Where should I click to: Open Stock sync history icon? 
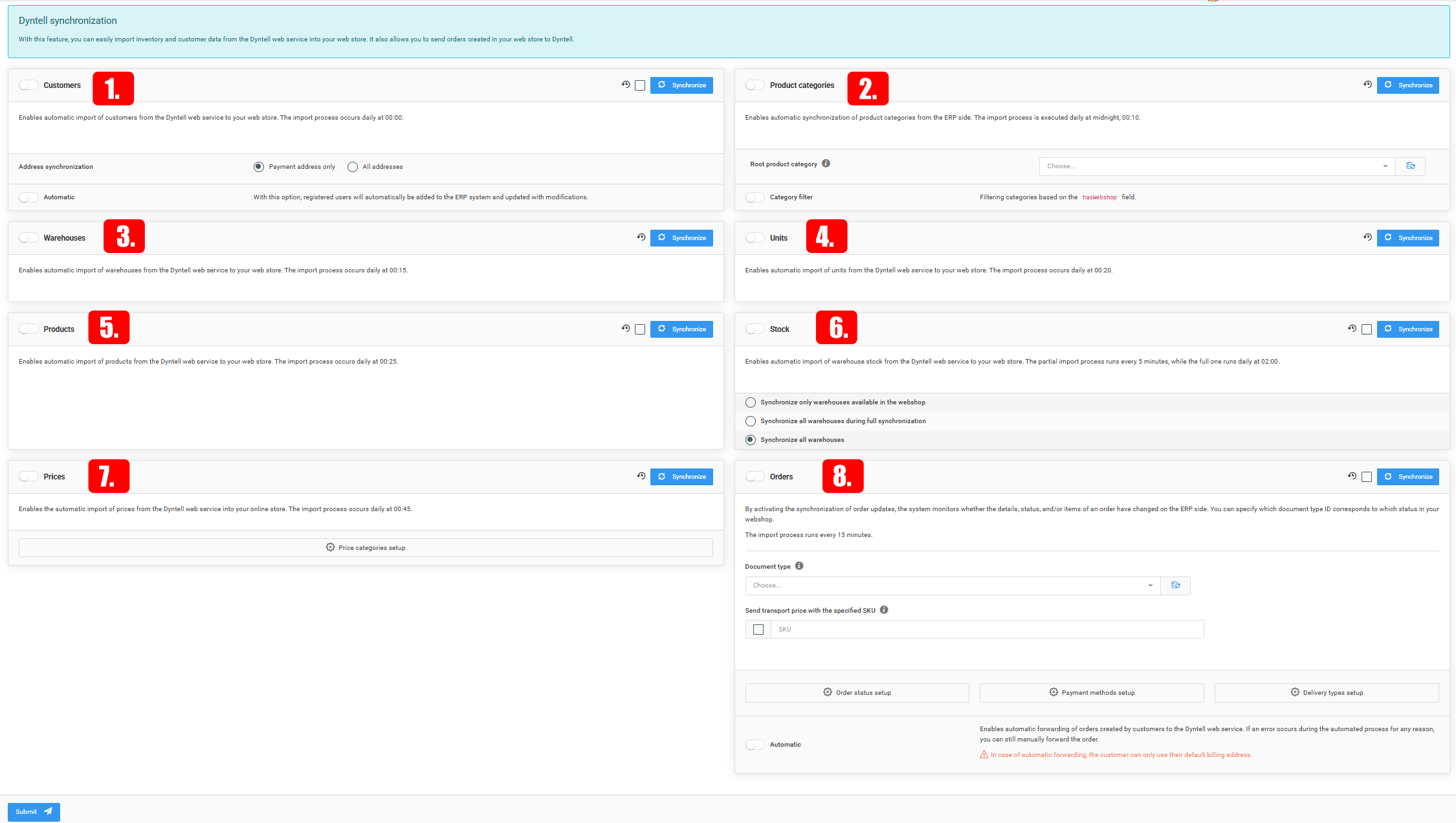[1352, 329]
